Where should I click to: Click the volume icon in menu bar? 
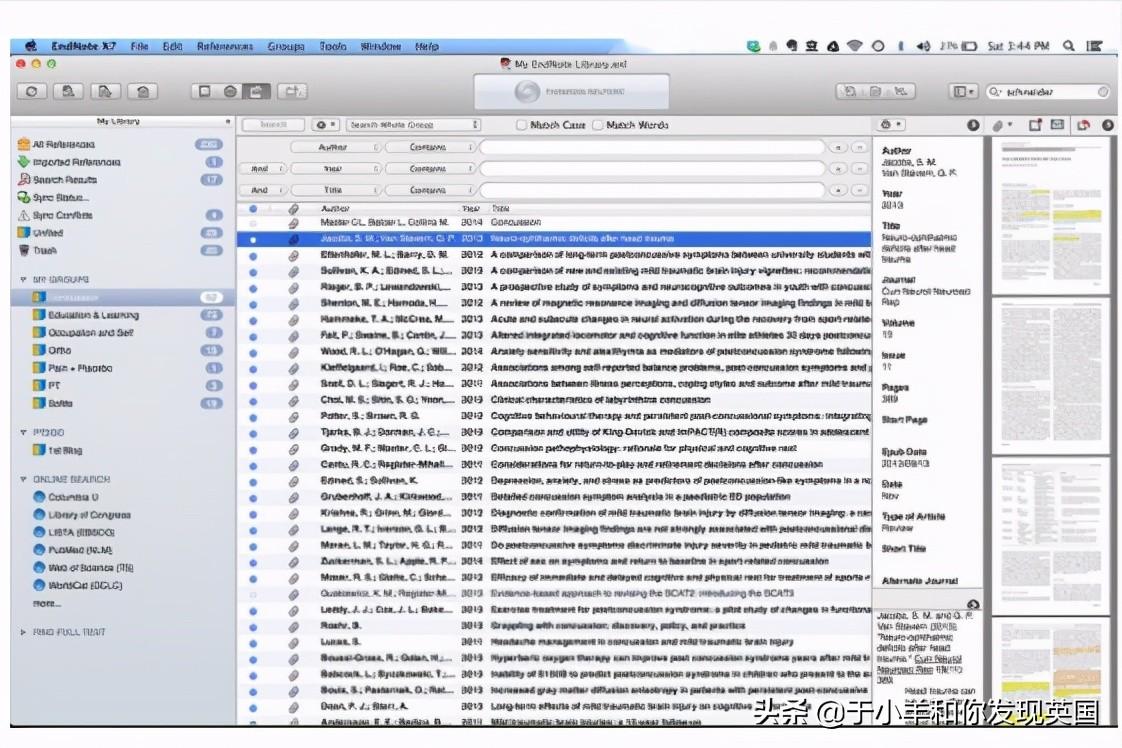[x=923, y=46]
